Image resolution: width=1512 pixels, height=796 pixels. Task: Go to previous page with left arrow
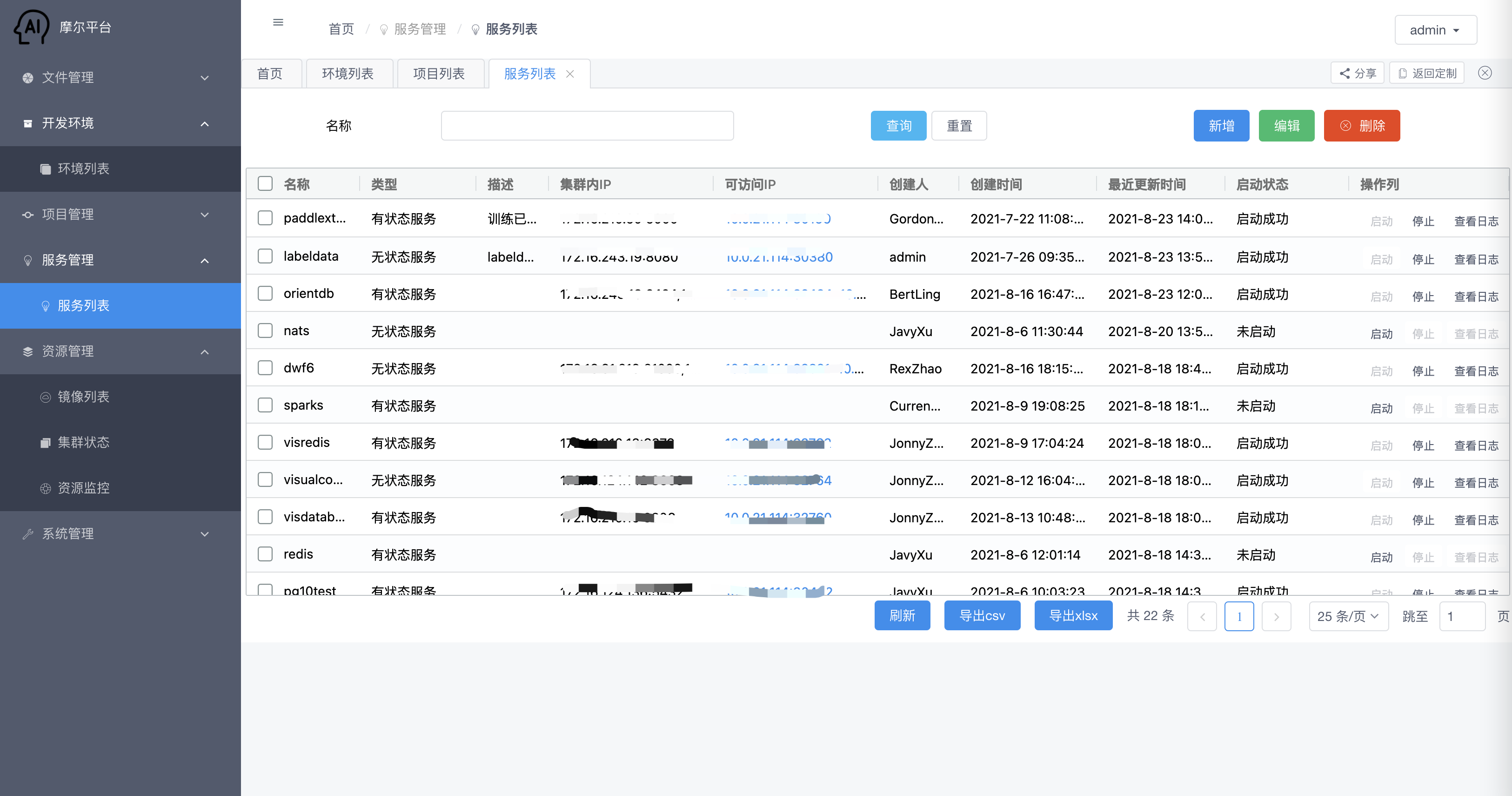(1202, 616)
